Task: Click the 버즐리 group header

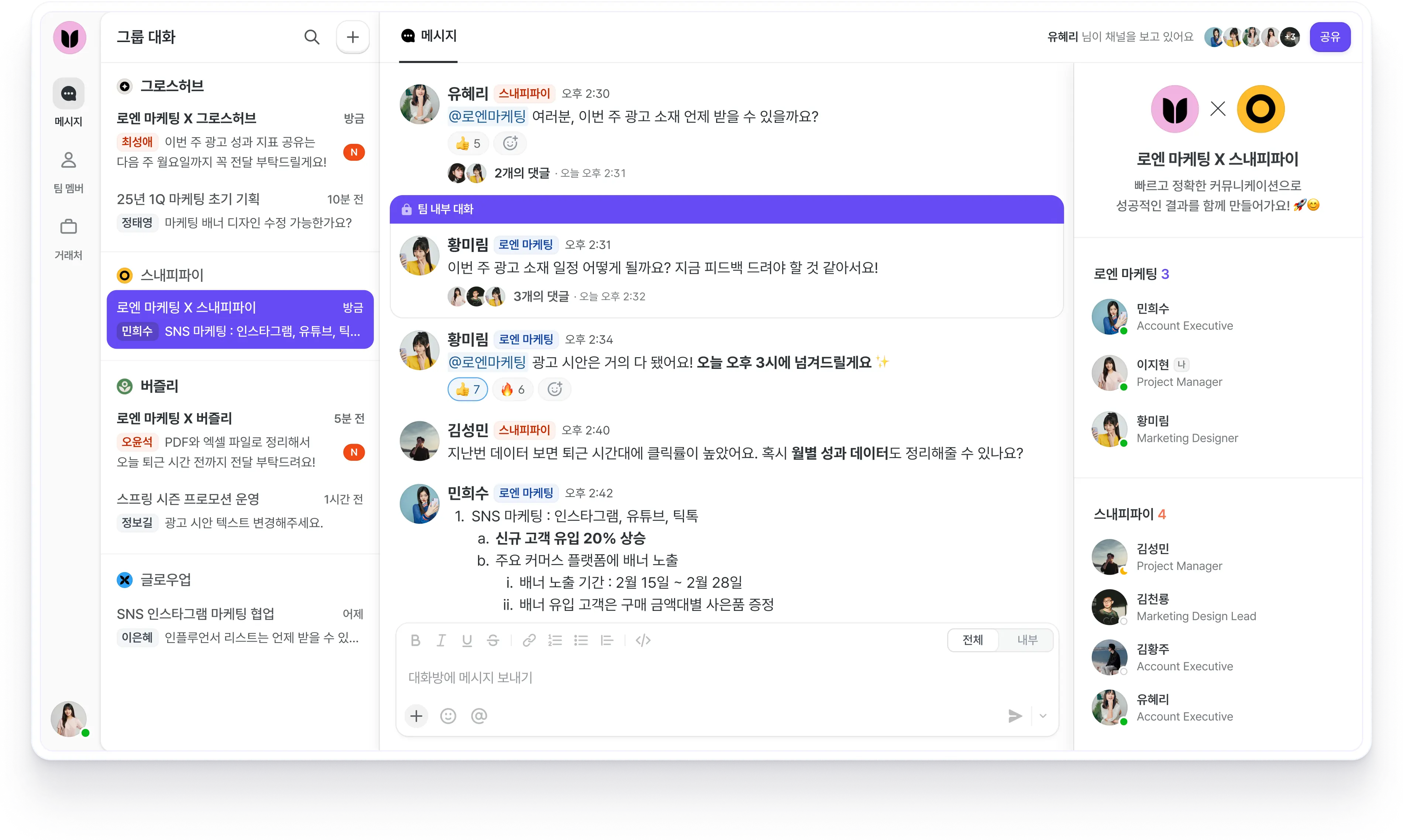Action: coord(148,386)
